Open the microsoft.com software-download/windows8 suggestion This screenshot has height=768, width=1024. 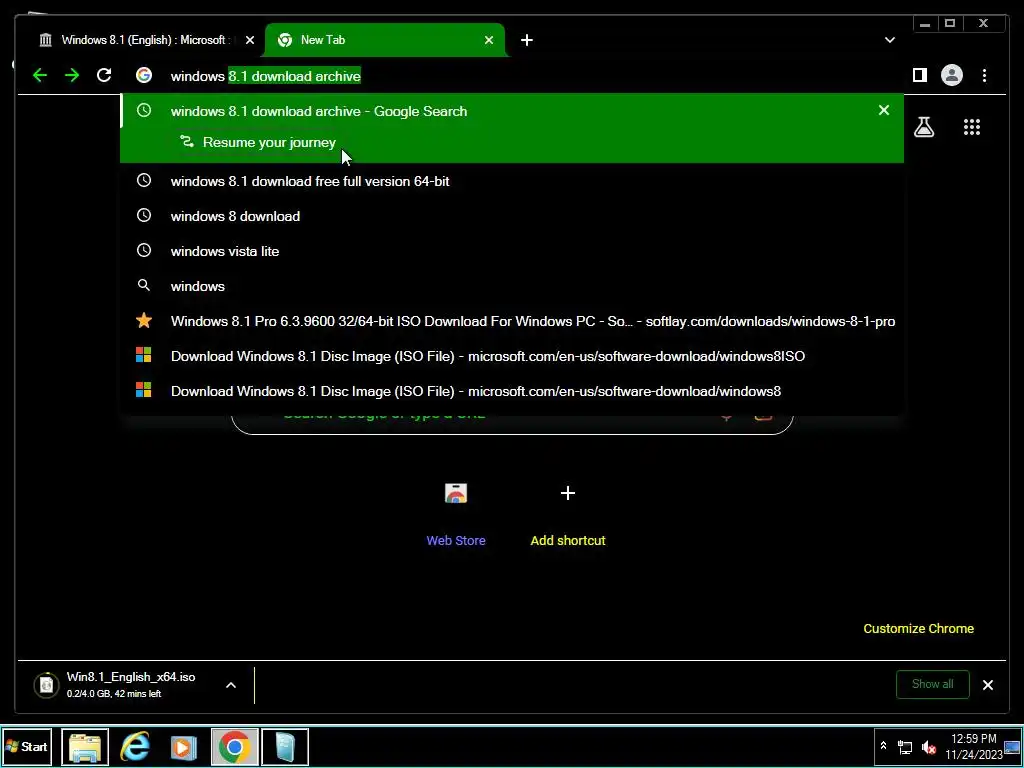tap(512, 391)
